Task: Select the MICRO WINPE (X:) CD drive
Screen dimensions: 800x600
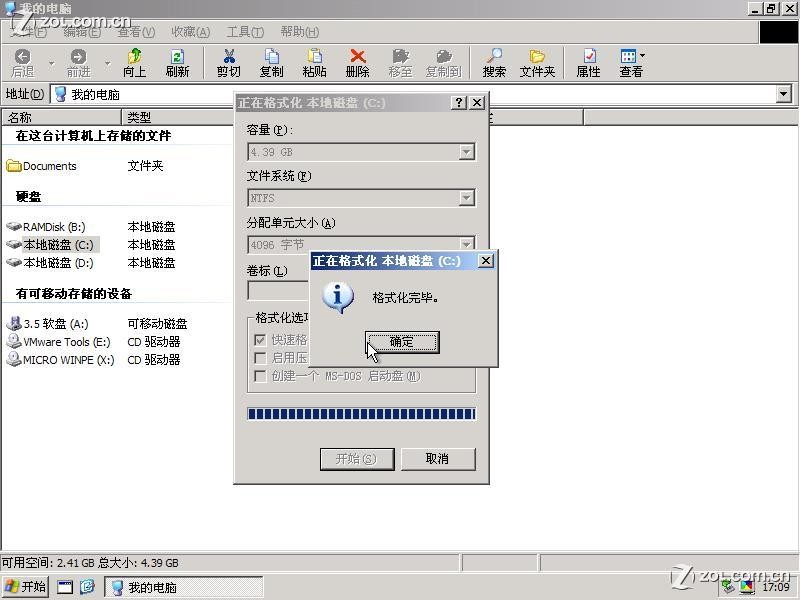Action: pyautogui.click(x=14, y=360)
